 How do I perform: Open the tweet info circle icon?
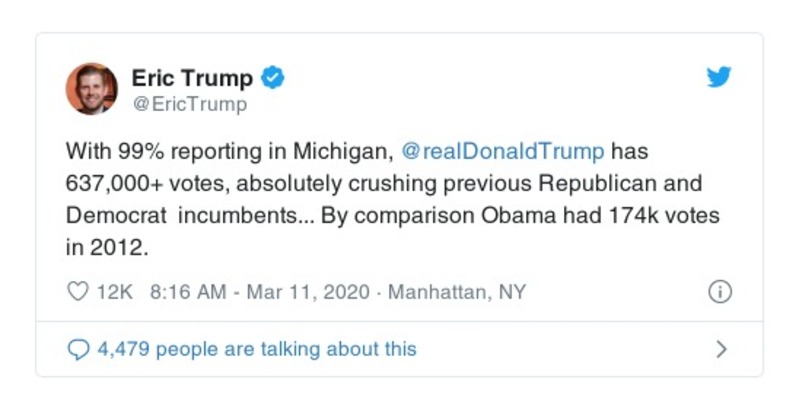pyautogui.click(x=719, y=292)
